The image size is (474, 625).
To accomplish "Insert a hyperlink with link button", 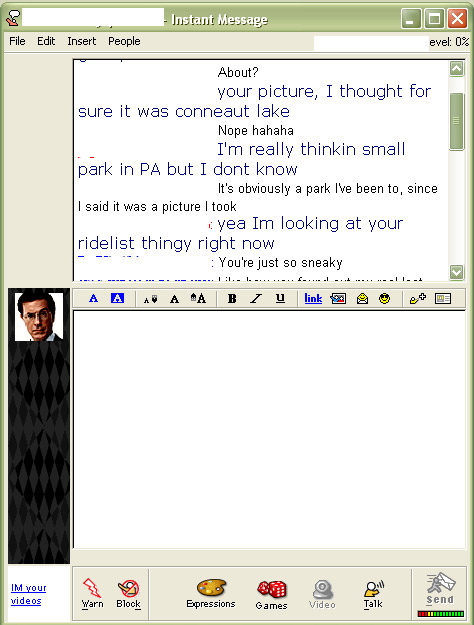I will 313,299.
